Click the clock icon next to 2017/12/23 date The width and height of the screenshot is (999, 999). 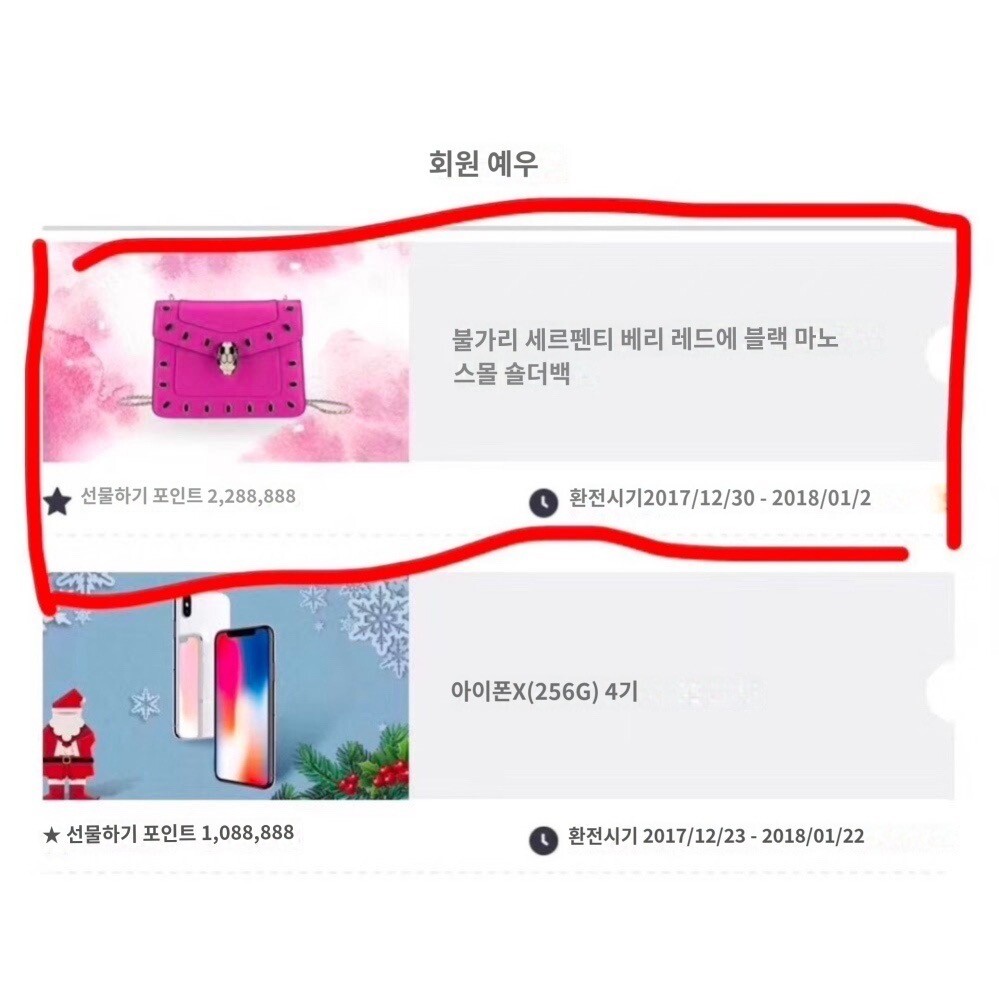tap(543, 840)
